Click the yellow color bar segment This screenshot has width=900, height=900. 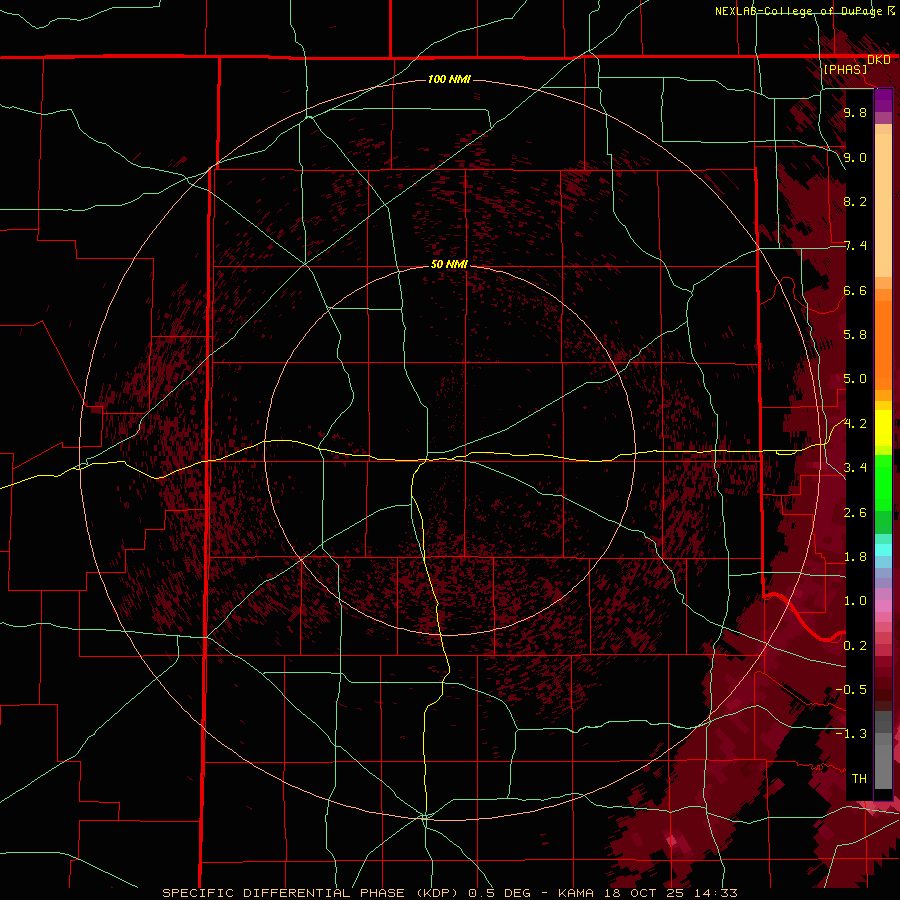tap(883, 428)
